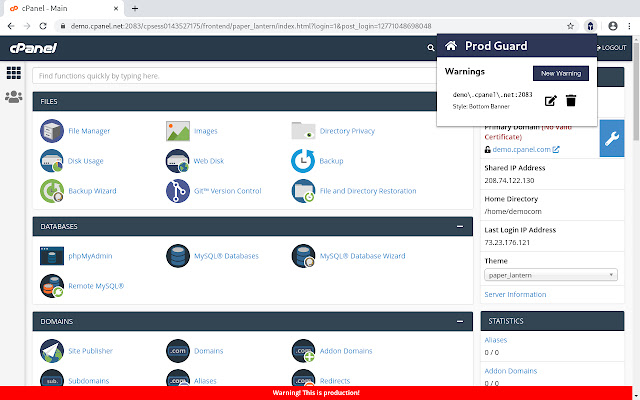Delete the demo.cpanel.net warning

(x=571, y=100)
